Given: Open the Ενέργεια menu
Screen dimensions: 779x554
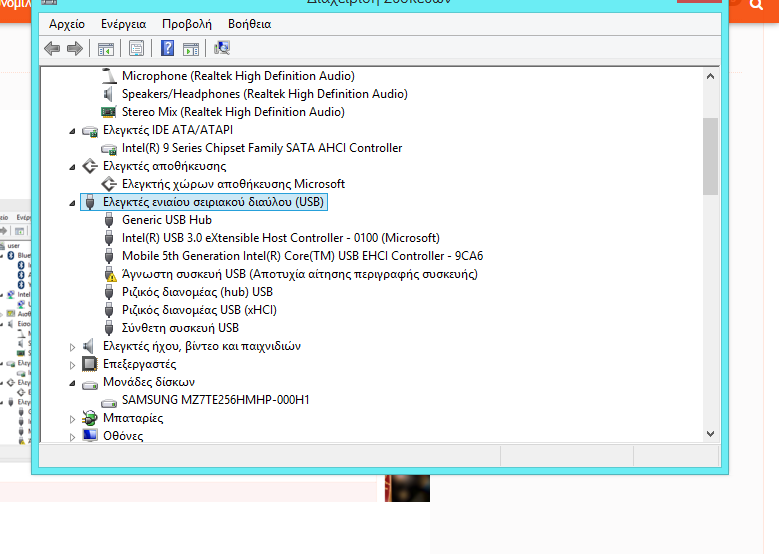Looking at the screenshot, I should pyautogui.click(x=123, y=23).
